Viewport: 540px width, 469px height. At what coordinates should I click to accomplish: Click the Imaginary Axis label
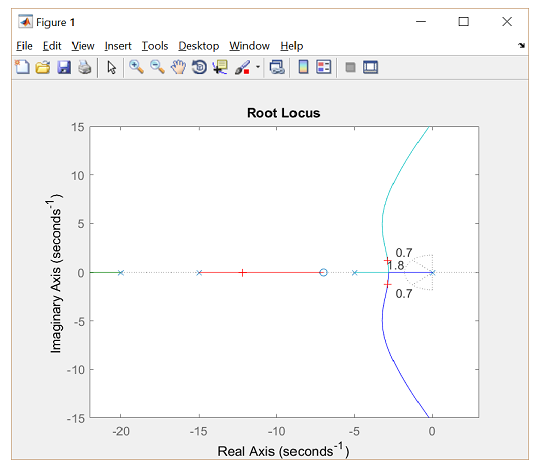[x=55, y=273]
